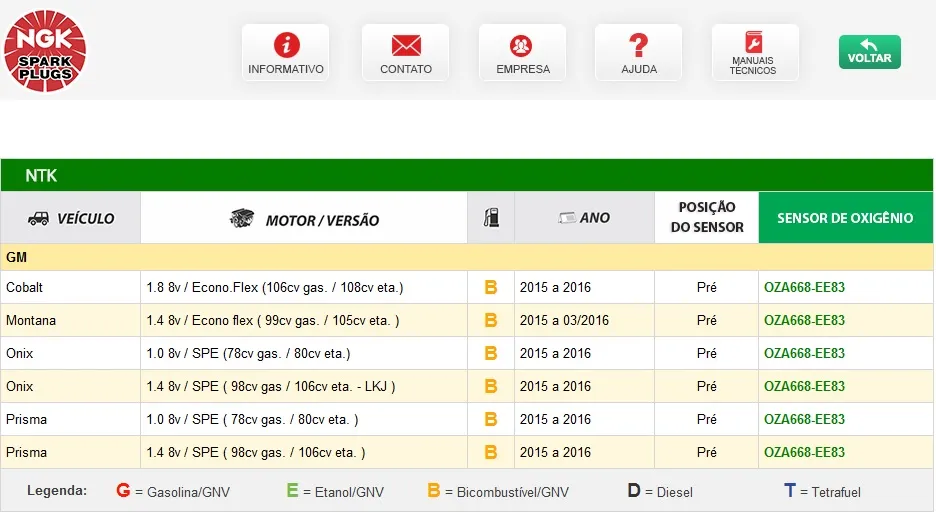936x512 pixels.
Task: Open sensor link for Prisma 1.4 8v
Action: pos(804,452)
